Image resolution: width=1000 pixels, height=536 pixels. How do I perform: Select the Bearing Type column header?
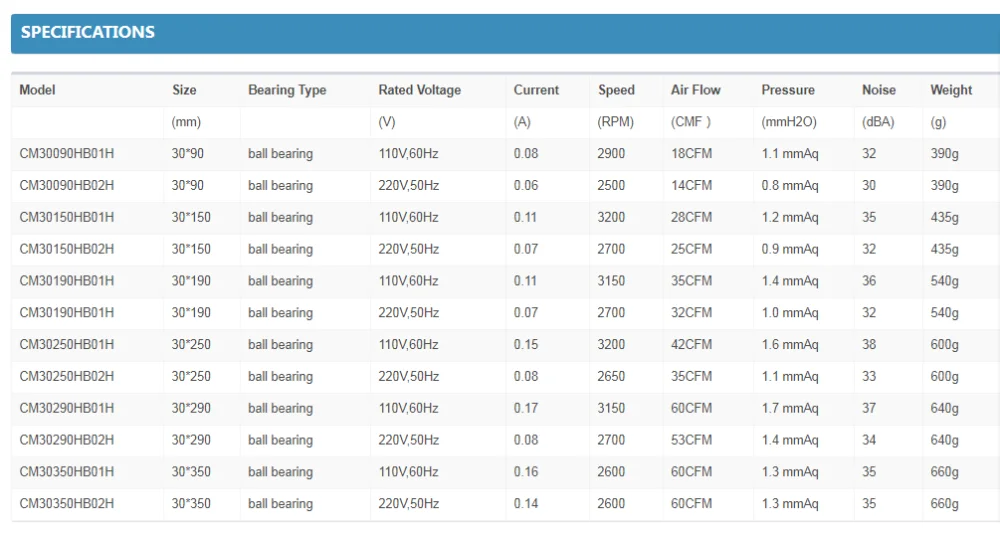click(287, 90)
